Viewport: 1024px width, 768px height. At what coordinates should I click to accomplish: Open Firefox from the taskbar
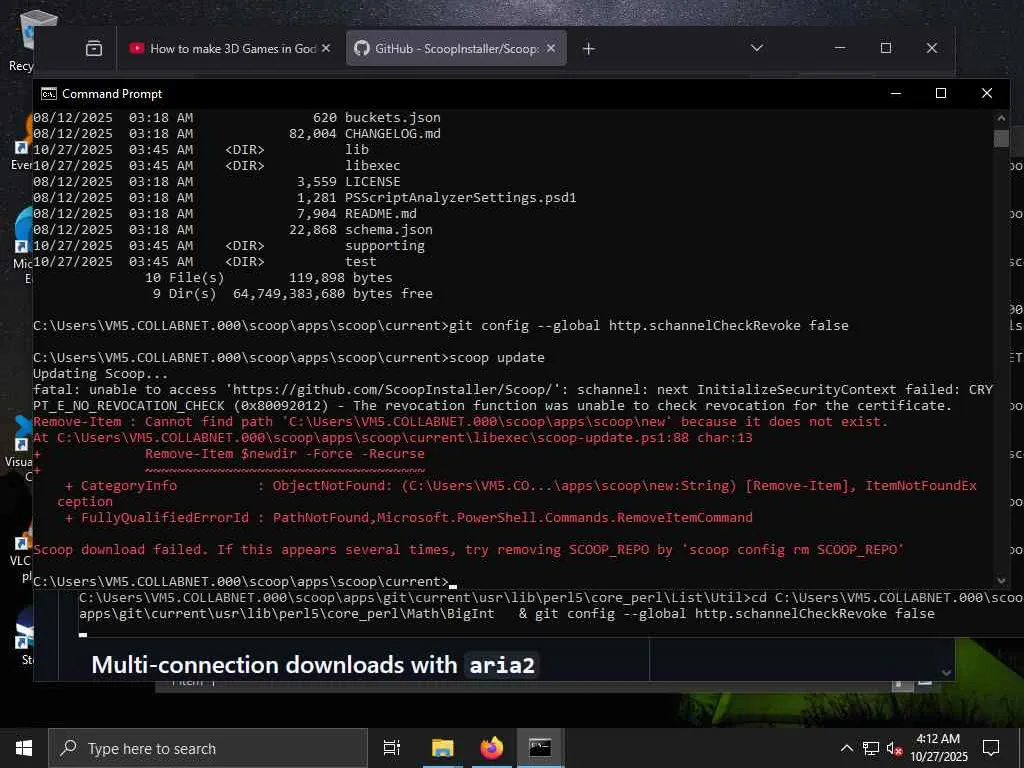492,748
